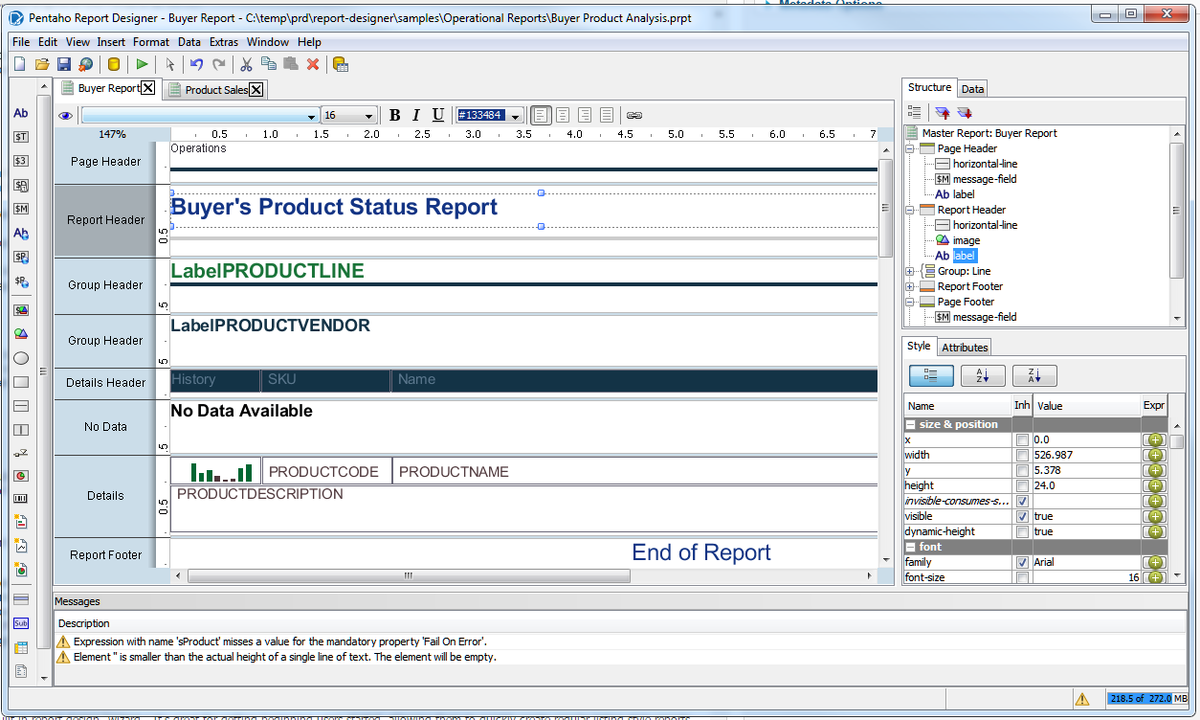Open the #133484 color picker dropdown
The height and width of the screenshot is (720, 1200).
(x=515, y=116)
